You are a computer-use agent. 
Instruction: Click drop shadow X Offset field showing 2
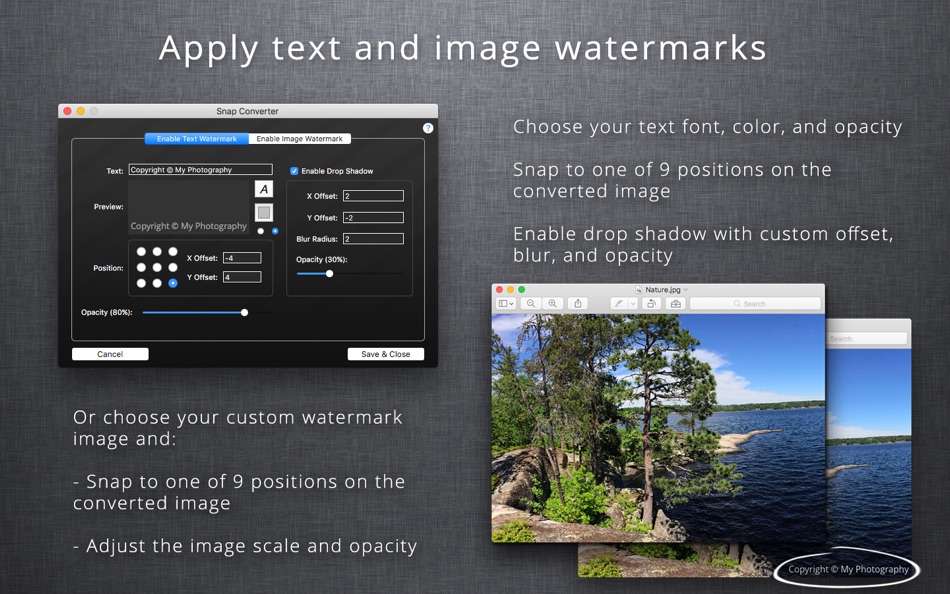tap(373, 196)
